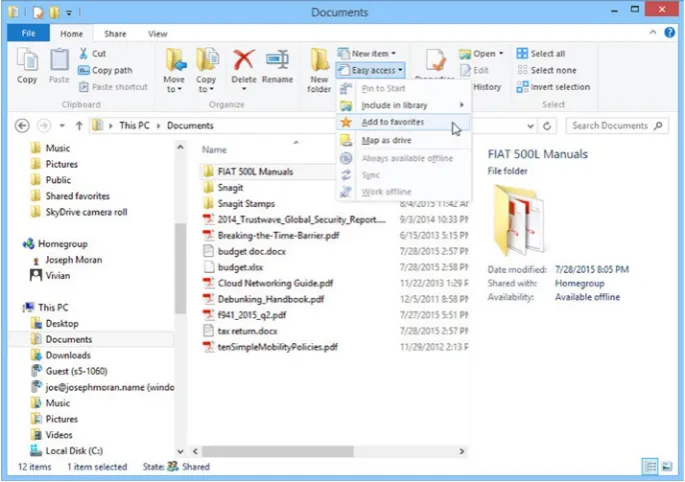Click Available offline in details pane
Viewport: 685px width, 482px height.
coord(587,297)
